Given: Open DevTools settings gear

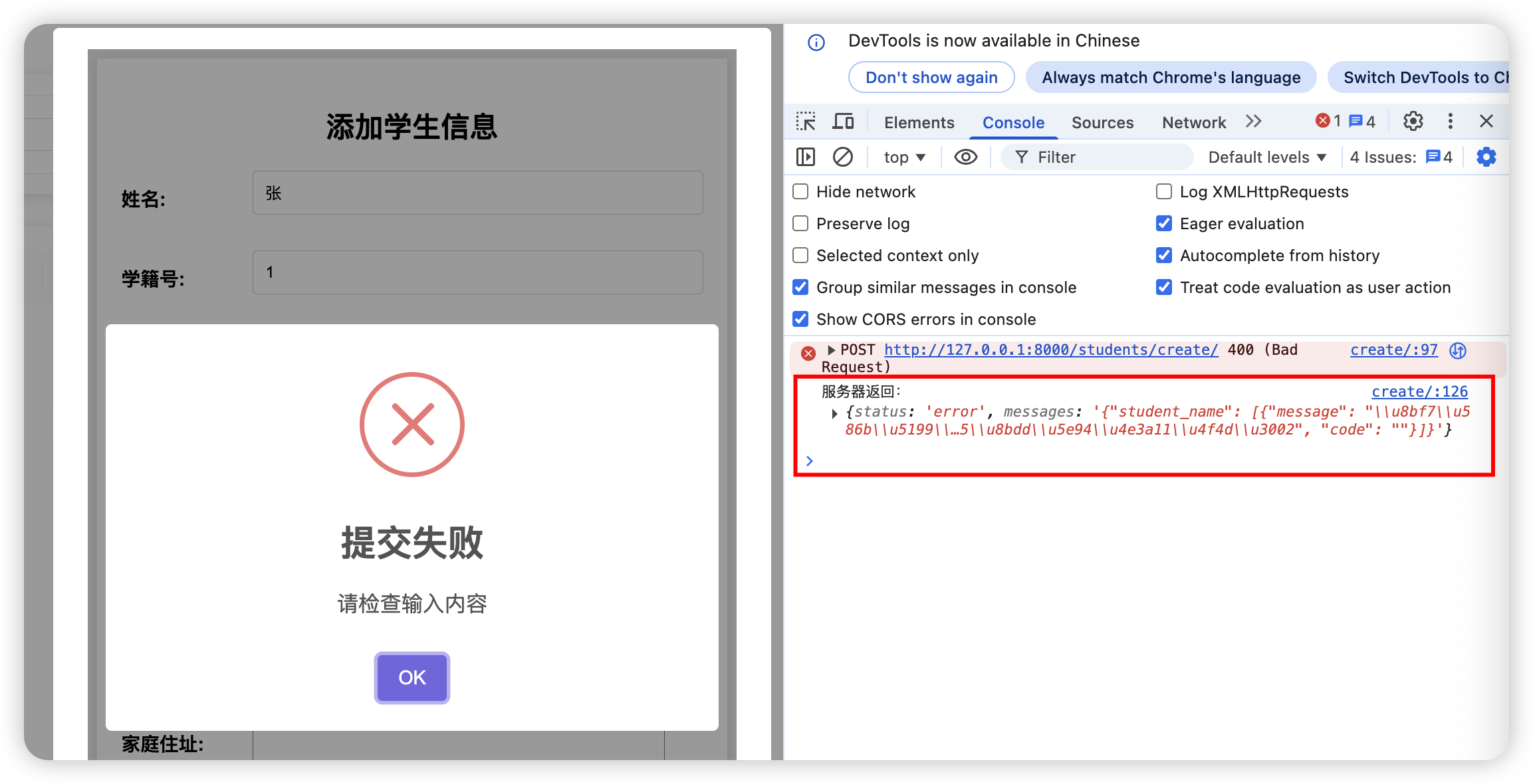Looking at the screenshot, I should click(x=1413, y=121).
